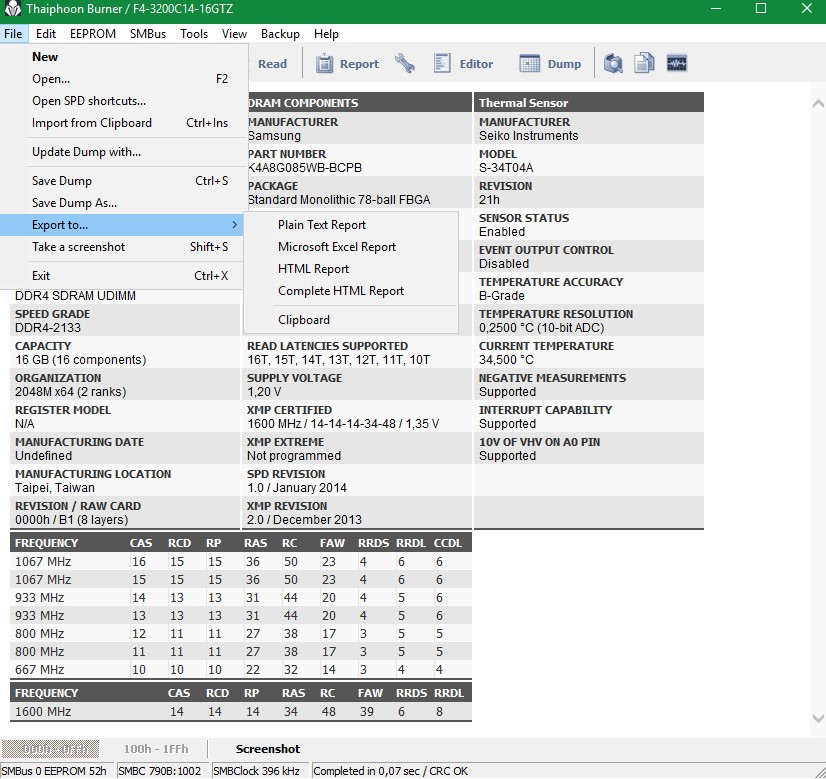Viewport: 826px width, 779px height.
Task: Click the Thaiphoon Burner app icon in title bar
Action: coord(12,9)
